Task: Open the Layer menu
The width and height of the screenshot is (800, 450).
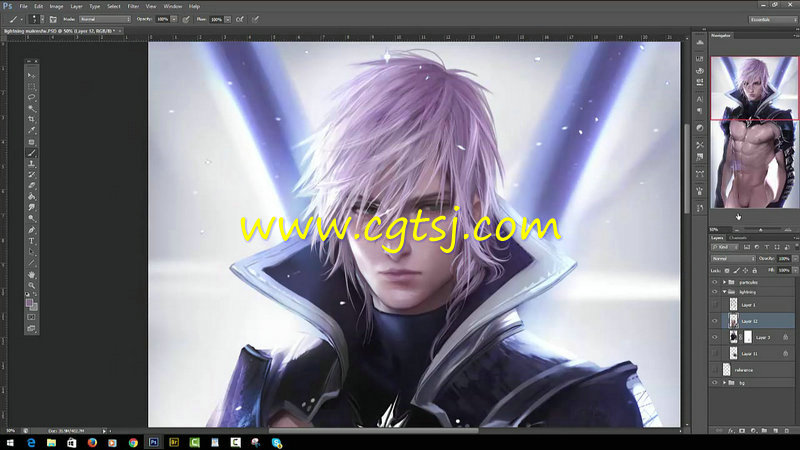Action: (77, 7)
